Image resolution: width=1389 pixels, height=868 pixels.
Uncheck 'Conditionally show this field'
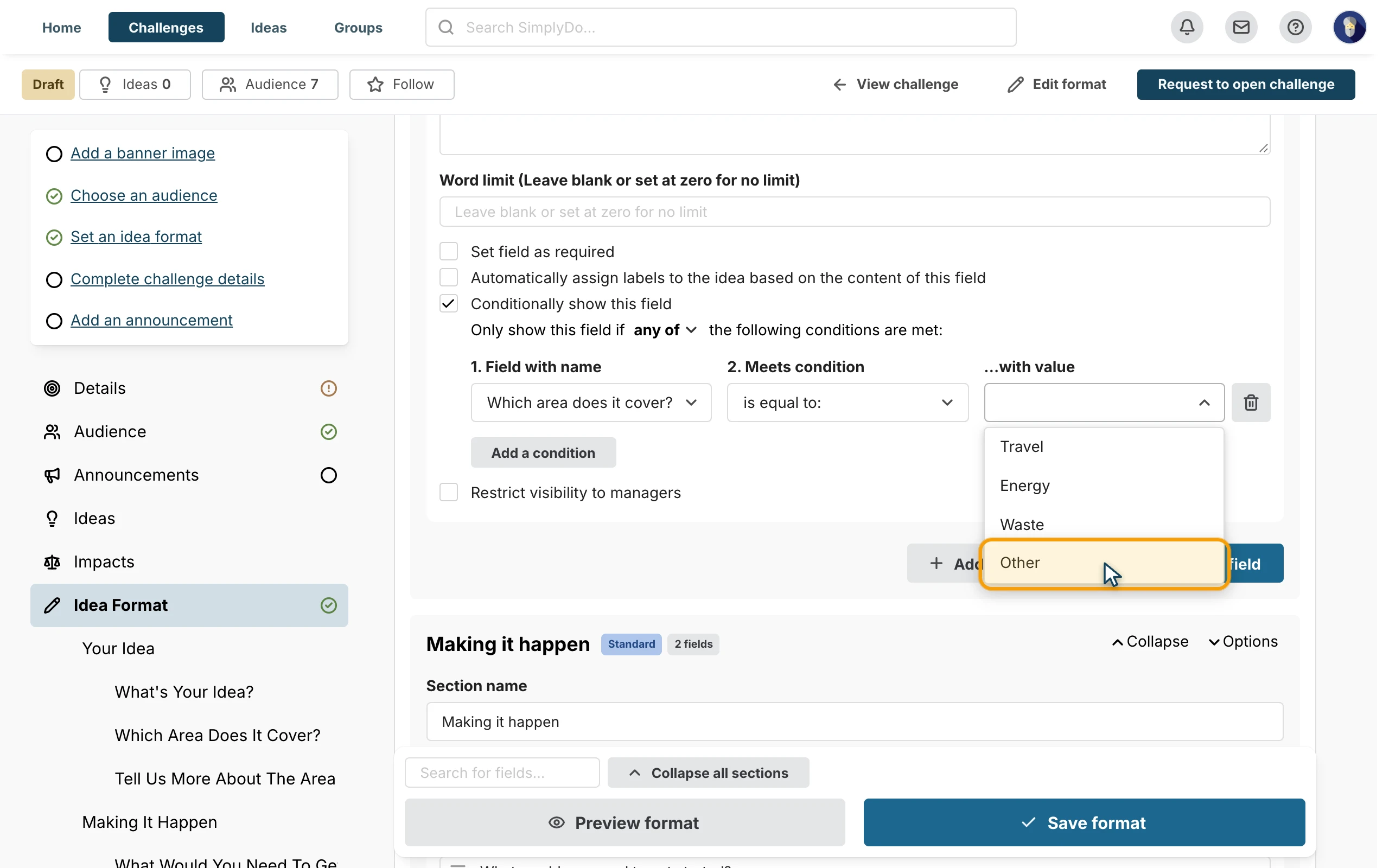coord(448,304)
